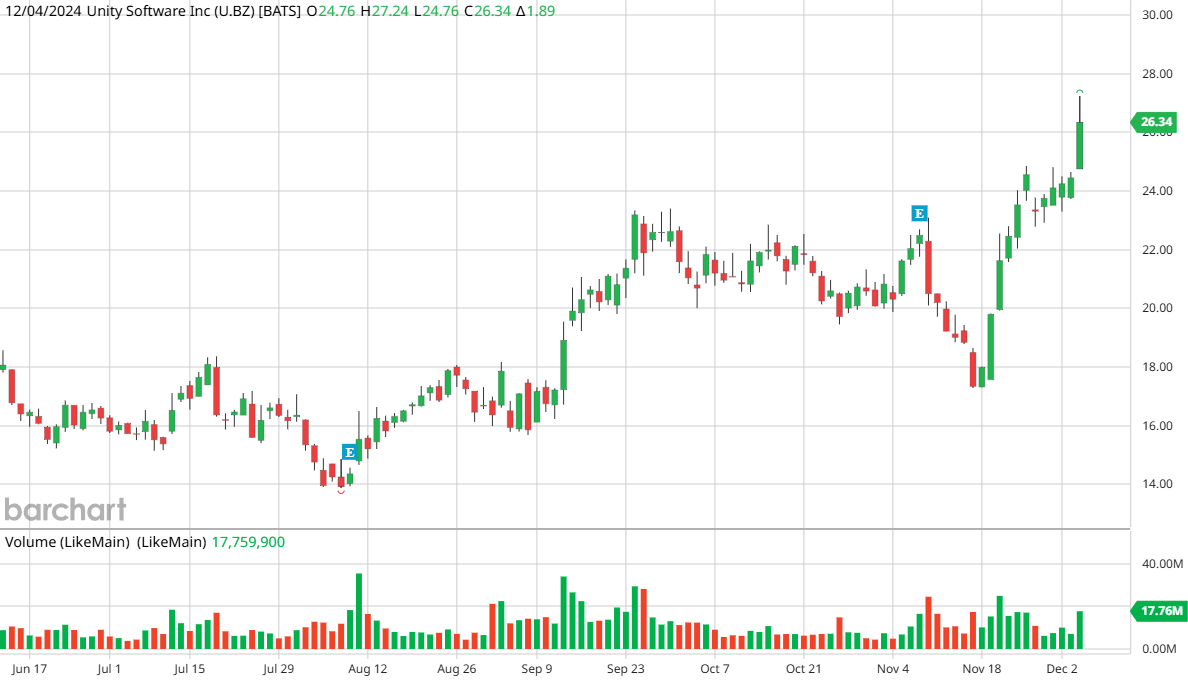Click the green 26.34 price tag on right axis
Image resolution: width=1188 pixels, height=681 pixels.
[x=1154, y=121]
